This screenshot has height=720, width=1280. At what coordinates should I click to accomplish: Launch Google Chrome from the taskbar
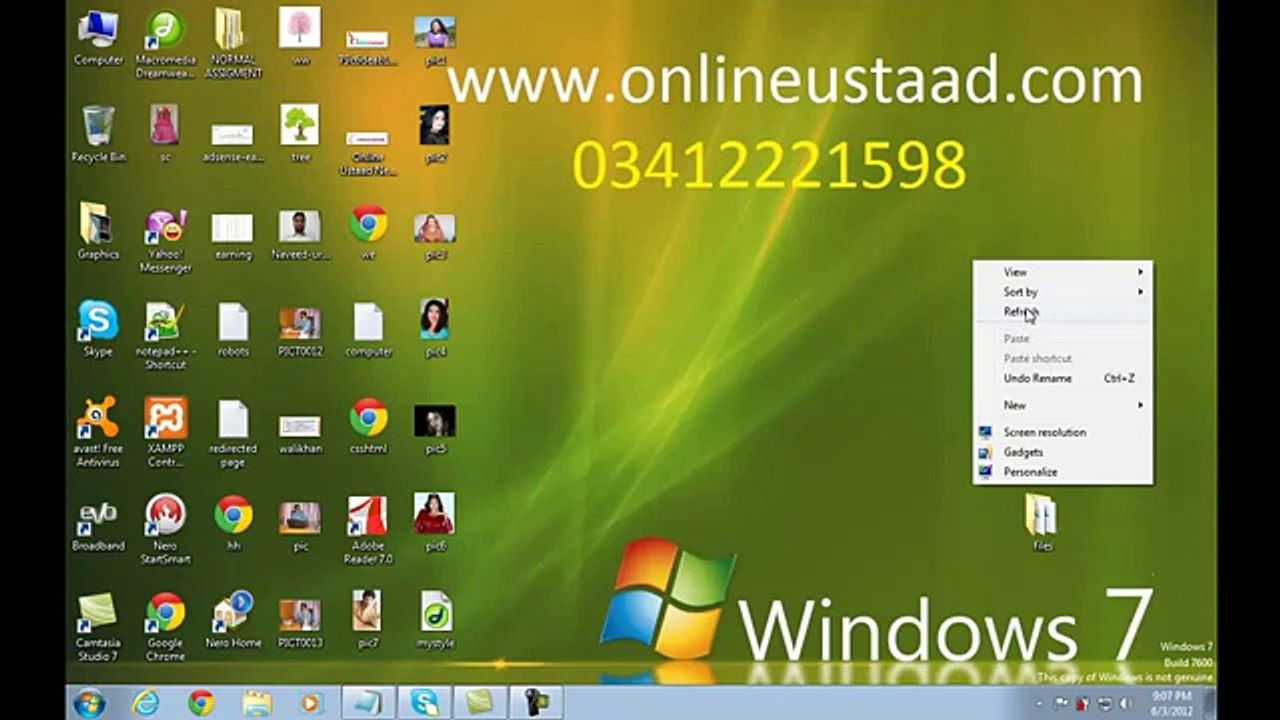(x=201, y=703)
